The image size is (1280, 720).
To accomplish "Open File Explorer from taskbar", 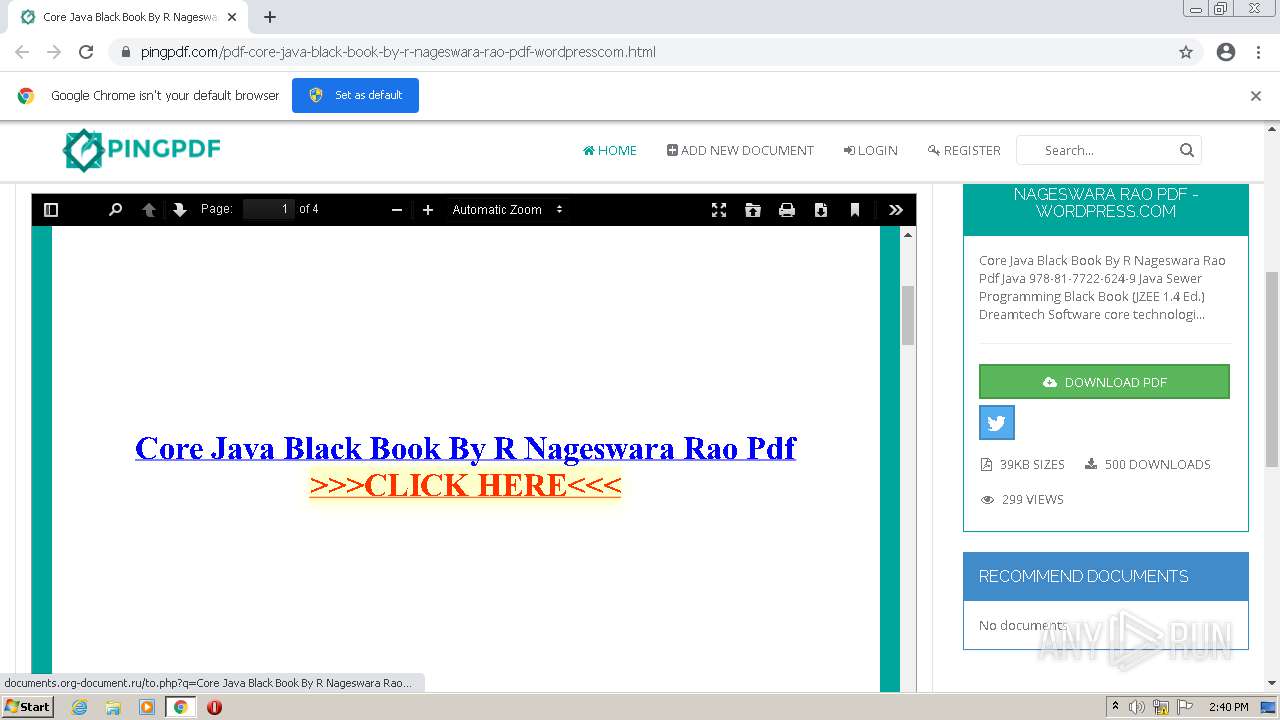I will [113, 707].
